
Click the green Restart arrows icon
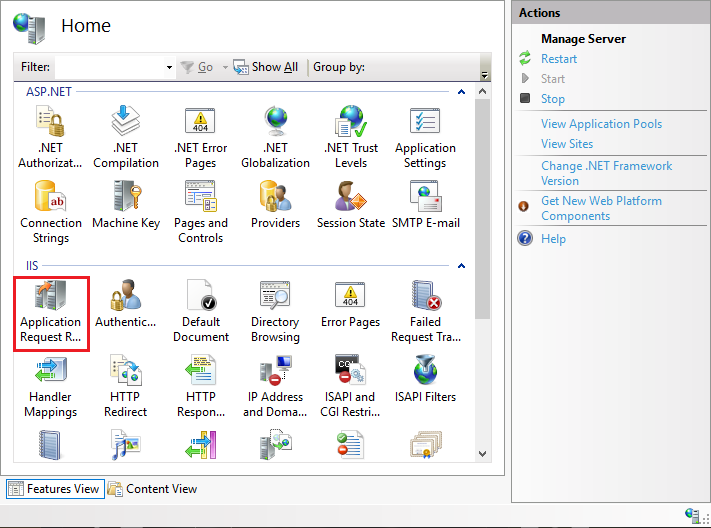click(x=525, y=58)
